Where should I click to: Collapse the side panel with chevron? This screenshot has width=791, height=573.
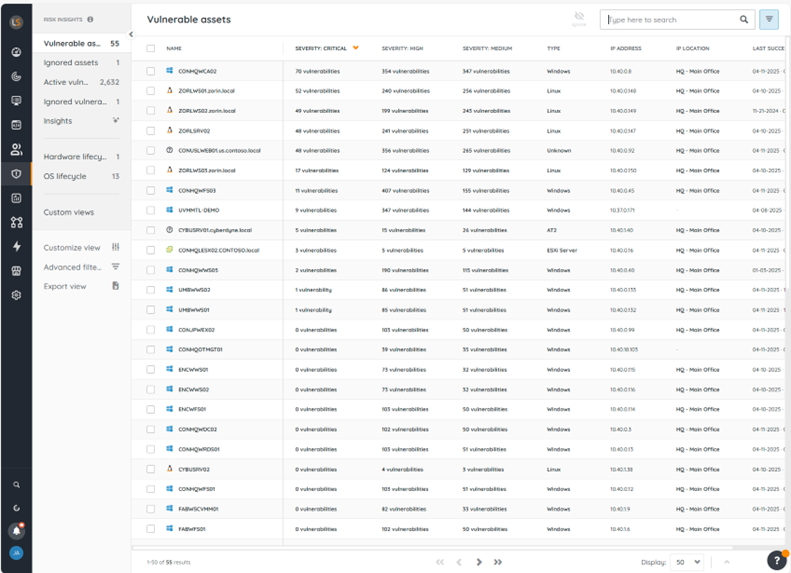pyautogui.click(x=131, y=34)
